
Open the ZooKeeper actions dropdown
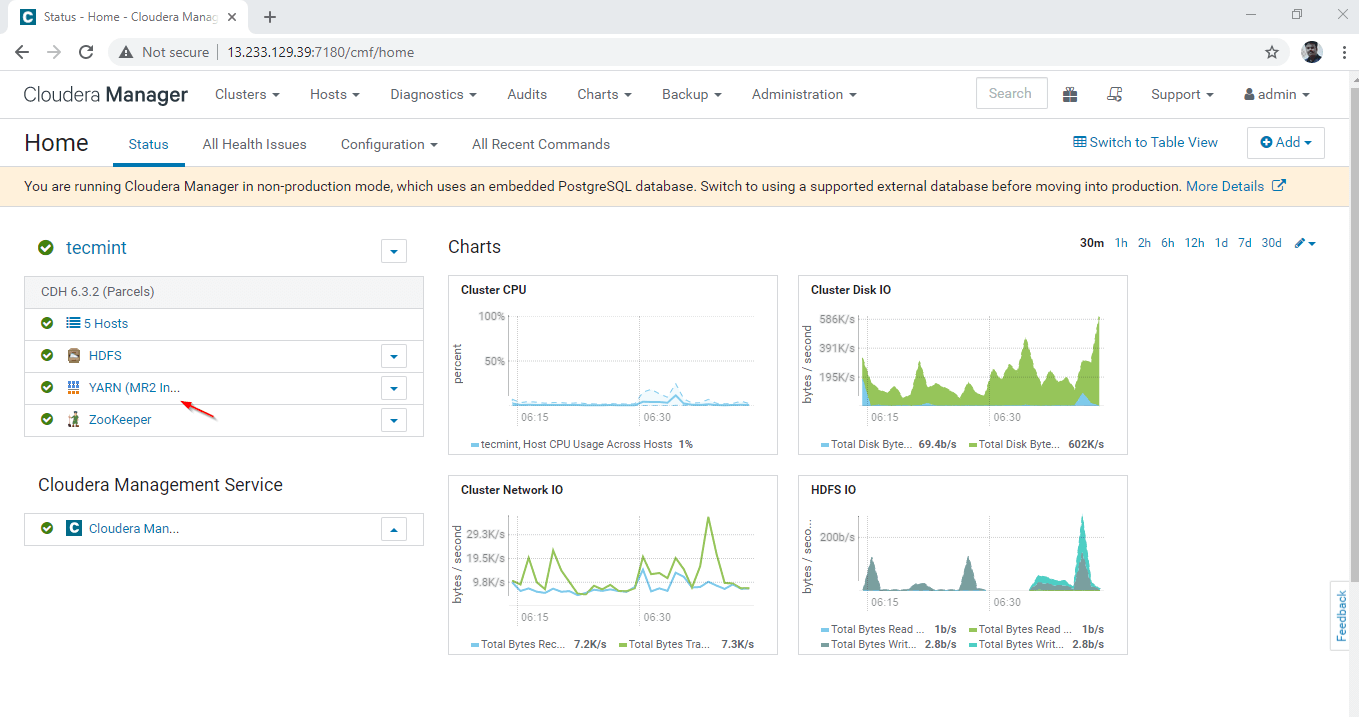click(393, 420)
